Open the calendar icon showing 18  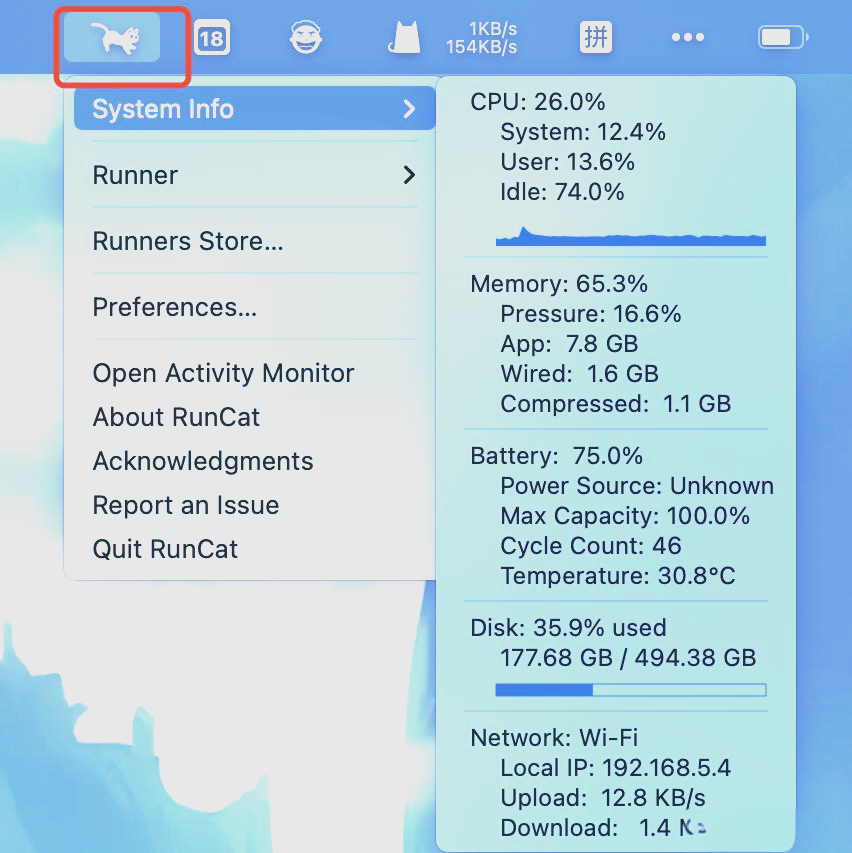[212, 38]
